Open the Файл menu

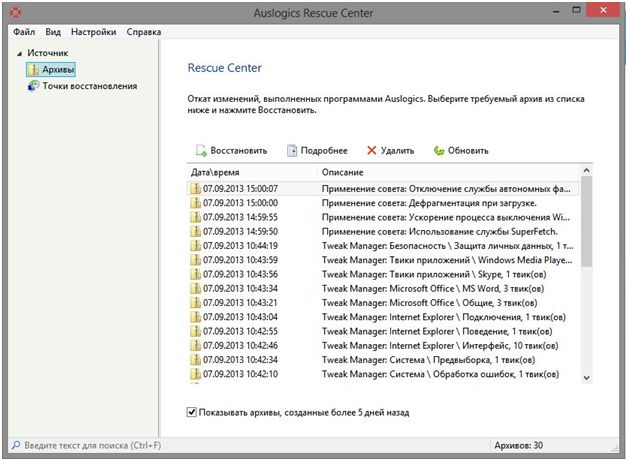click(24, 32)
